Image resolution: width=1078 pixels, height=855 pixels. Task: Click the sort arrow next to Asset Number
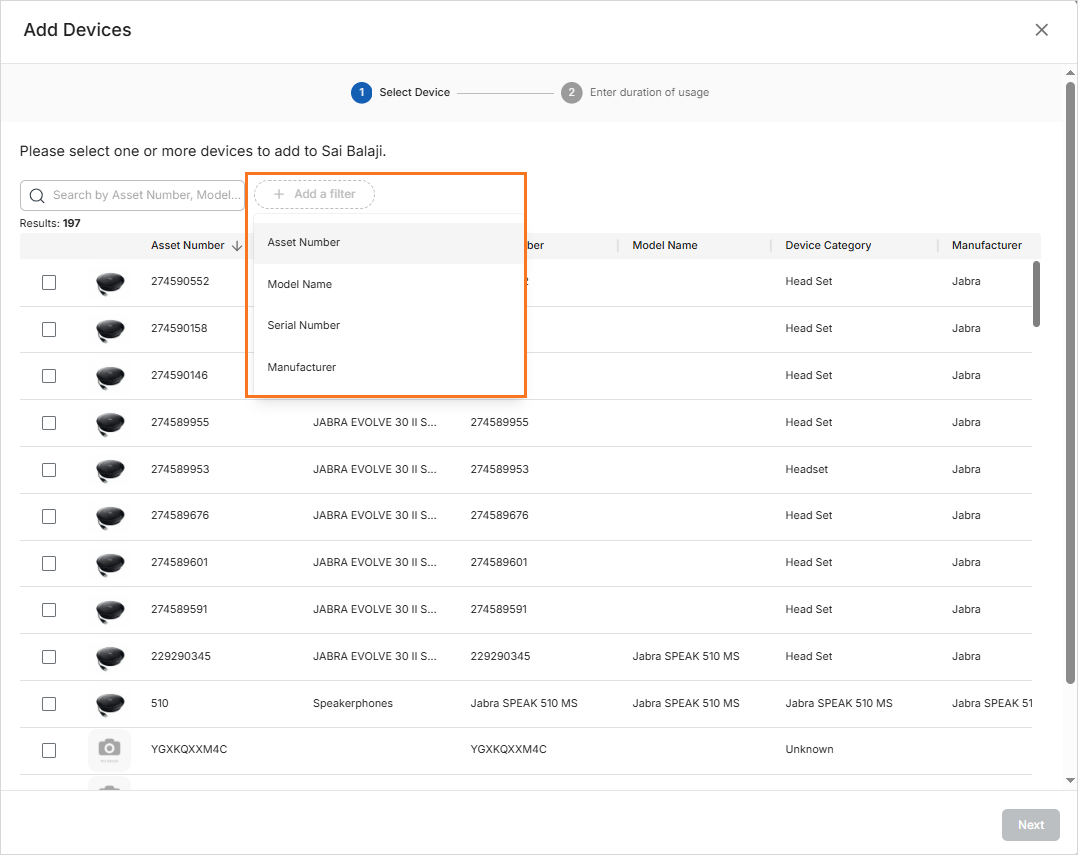(237, 246)
